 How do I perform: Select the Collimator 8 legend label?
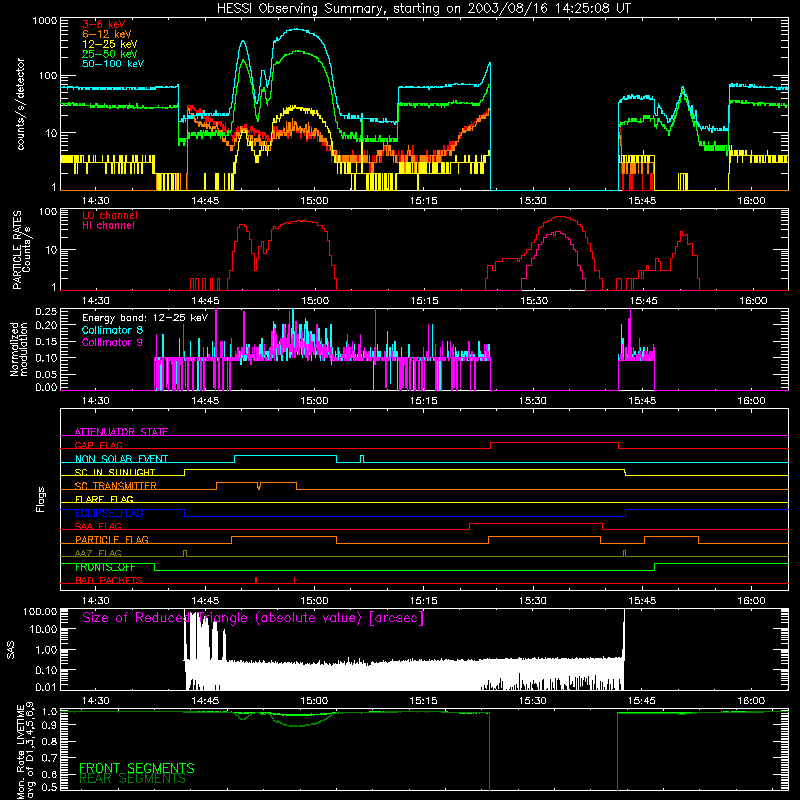(x=112, y=330)
